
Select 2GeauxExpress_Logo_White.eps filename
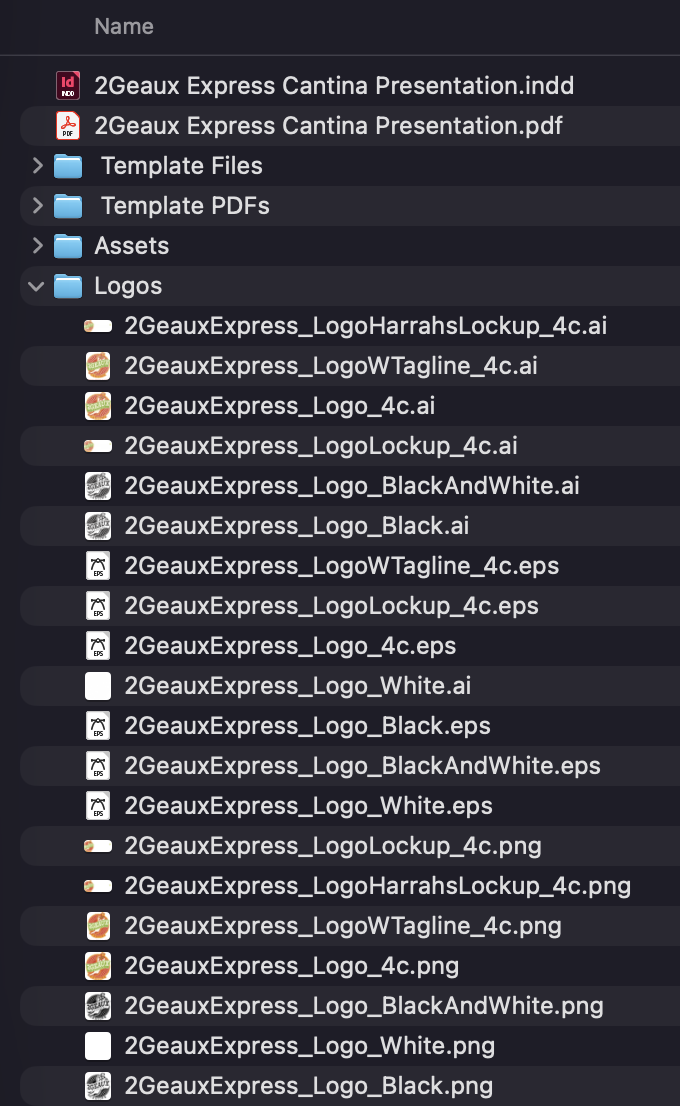[309, 806]
